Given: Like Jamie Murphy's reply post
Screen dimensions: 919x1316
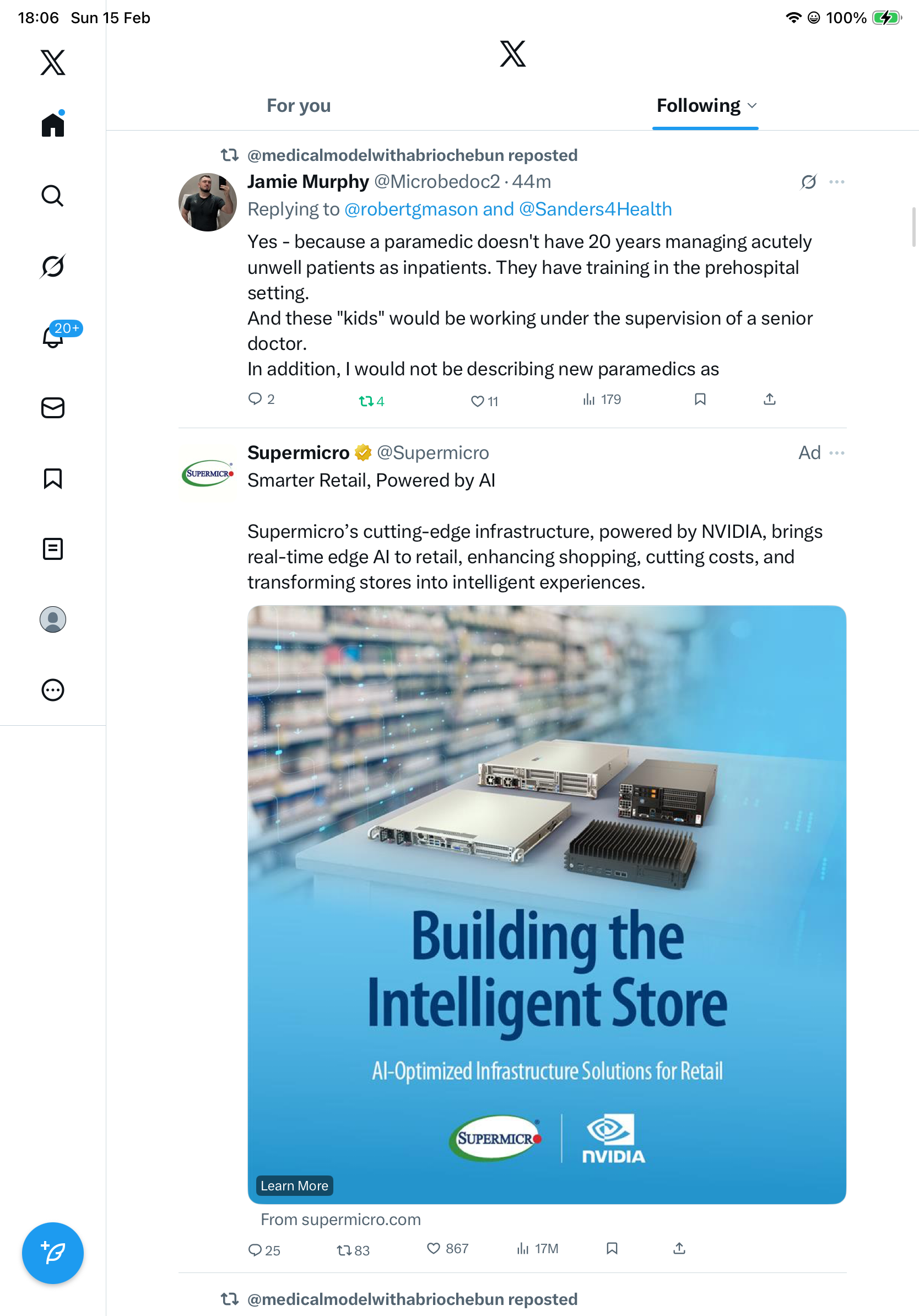Looking at the screenshot, I should [477, 401].
